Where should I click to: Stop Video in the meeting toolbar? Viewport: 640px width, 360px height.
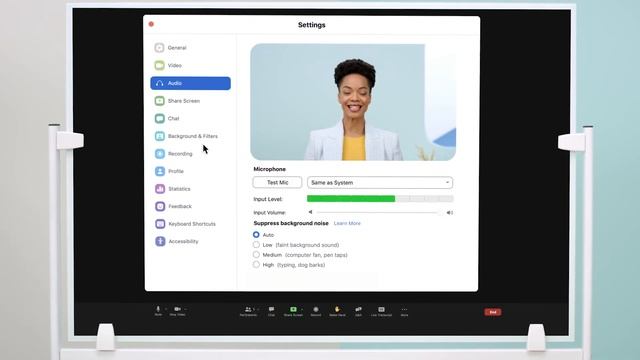(177, 311)
